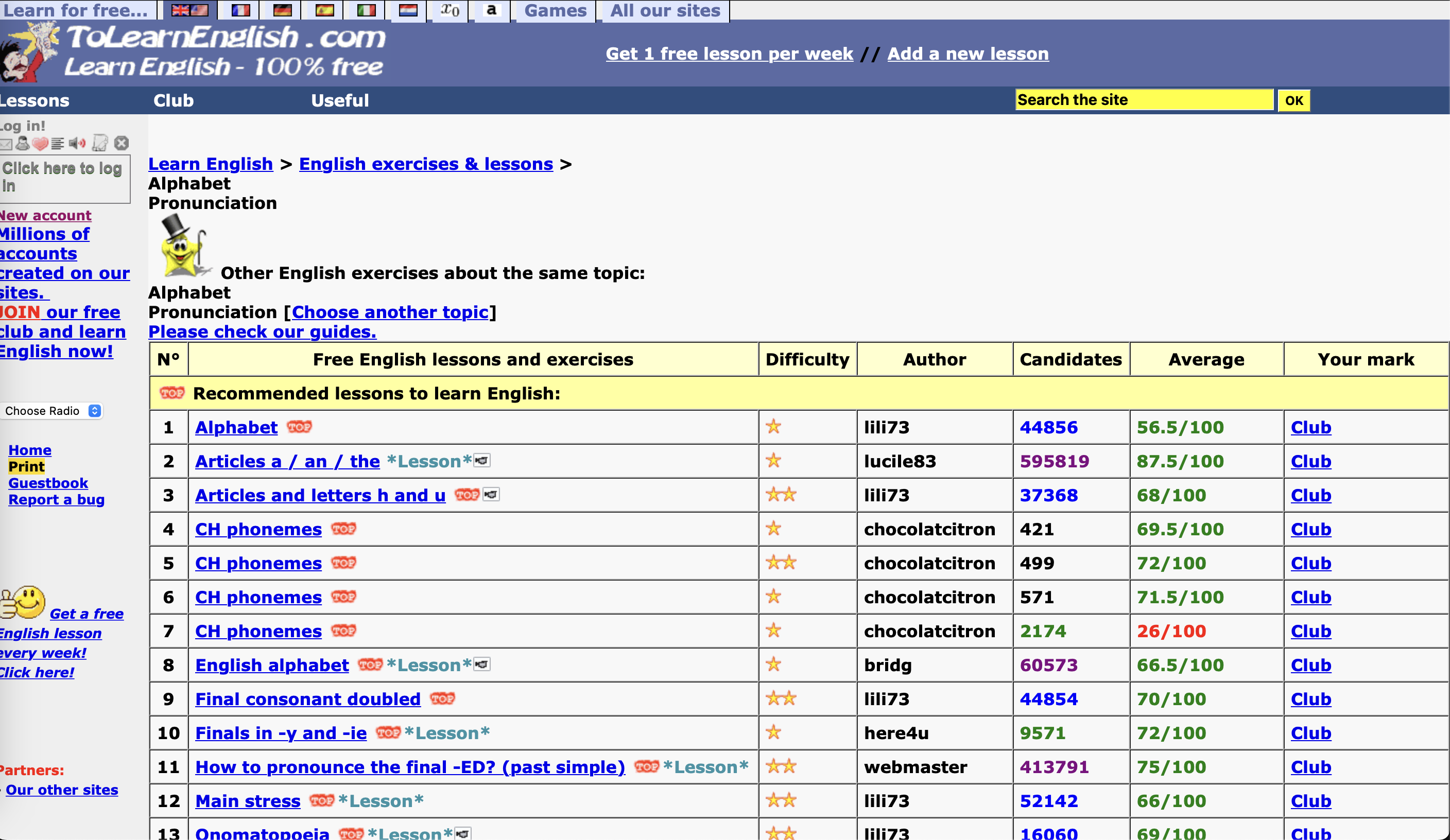The height and width of the screenshot is (840, 1450).
Task: Open the Italian flag site tab
Action: (366, 10)
